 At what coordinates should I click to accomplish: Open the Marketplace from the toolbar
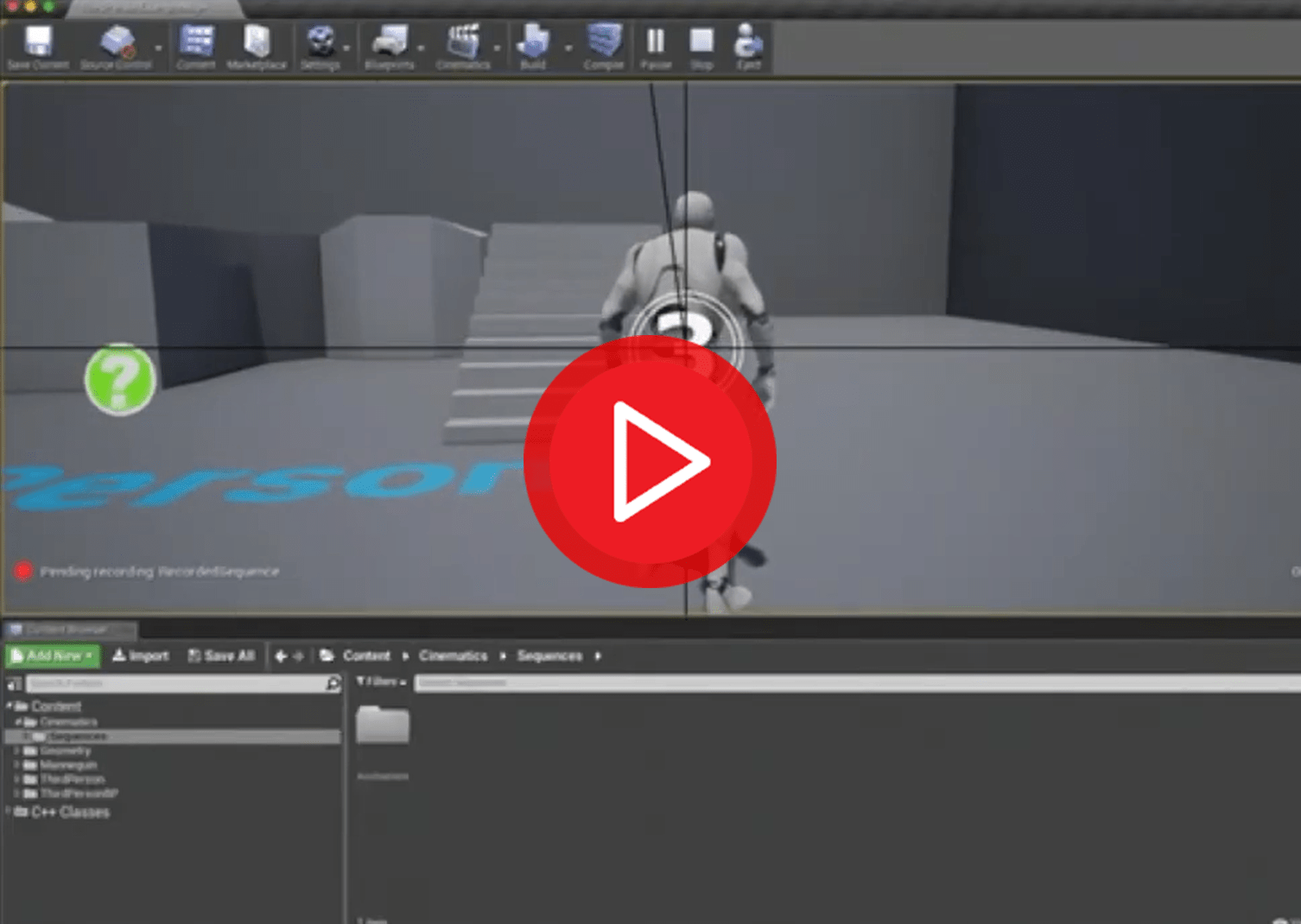point(257,45)
